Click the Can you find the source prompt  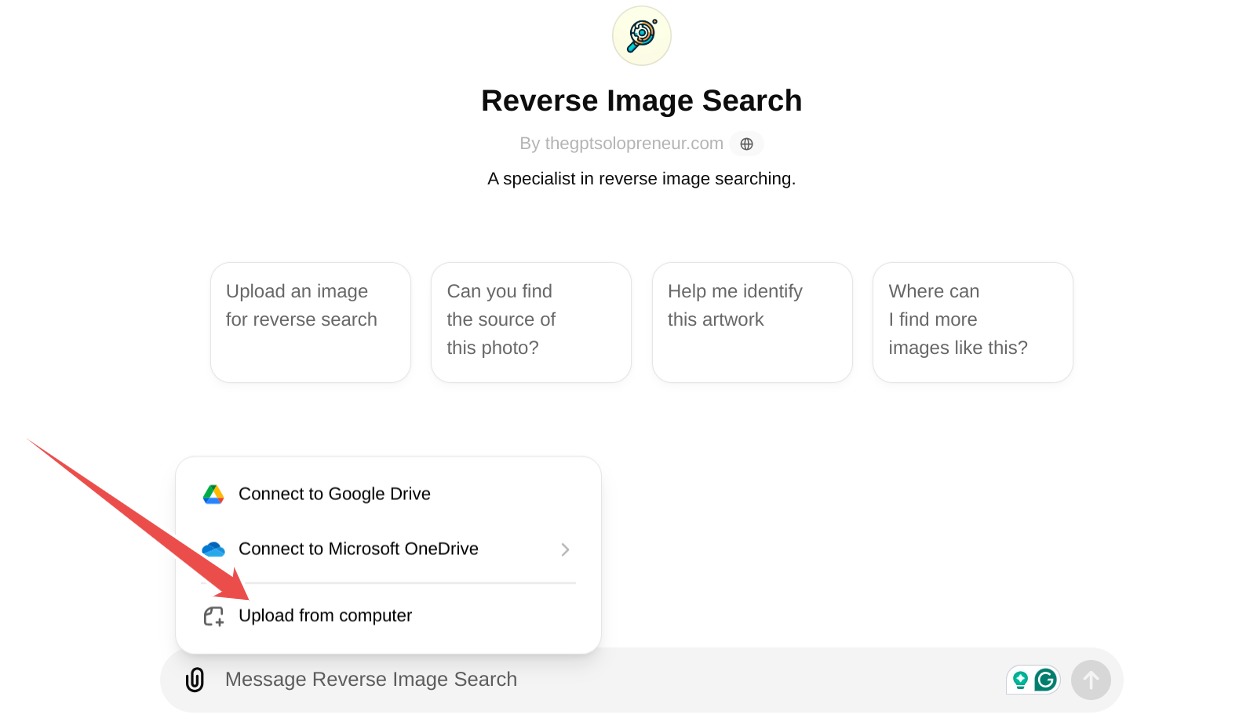click(x=531, y=322)
